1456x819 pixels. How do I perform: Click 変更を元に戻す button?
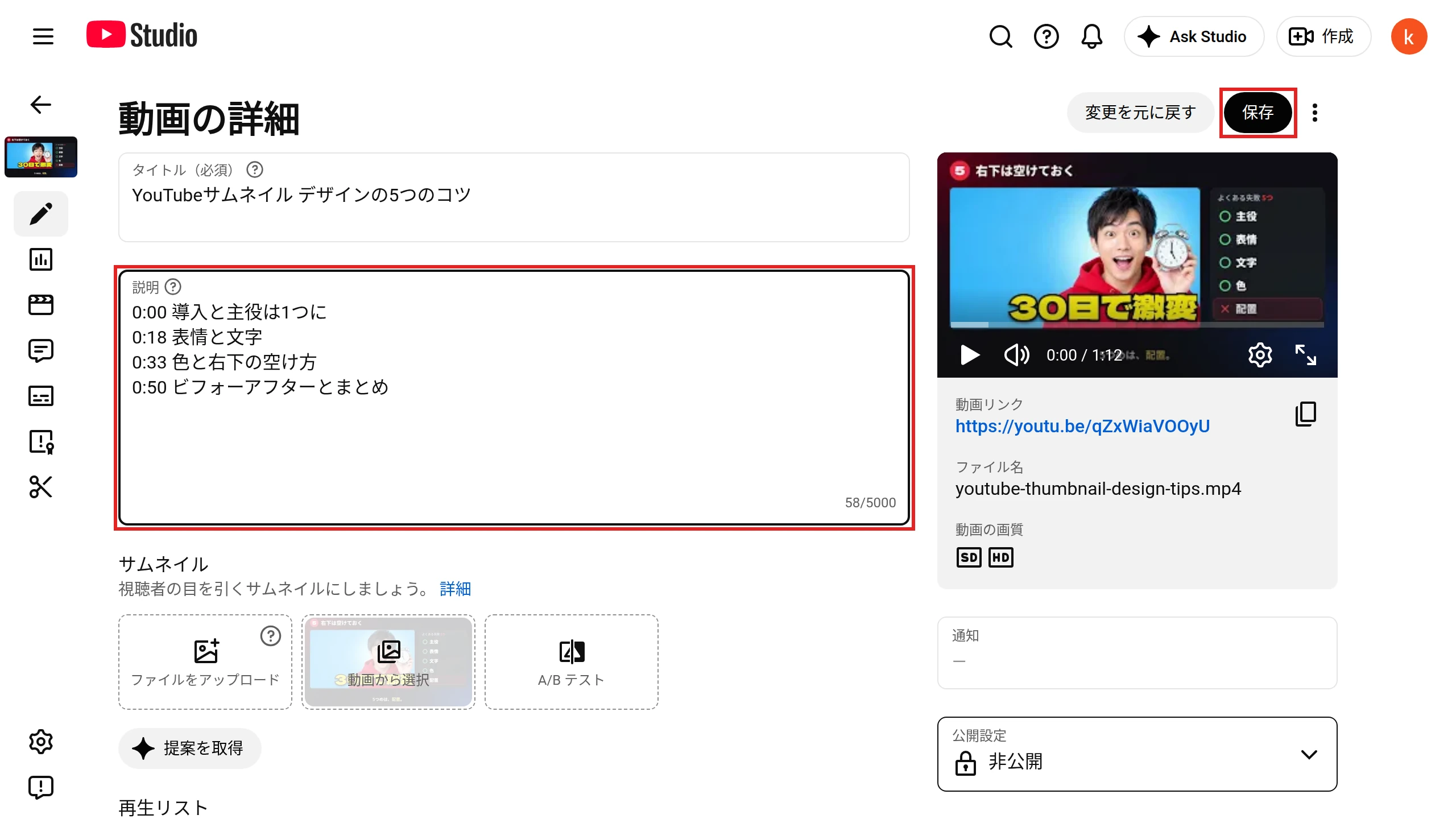point(1140,113)
